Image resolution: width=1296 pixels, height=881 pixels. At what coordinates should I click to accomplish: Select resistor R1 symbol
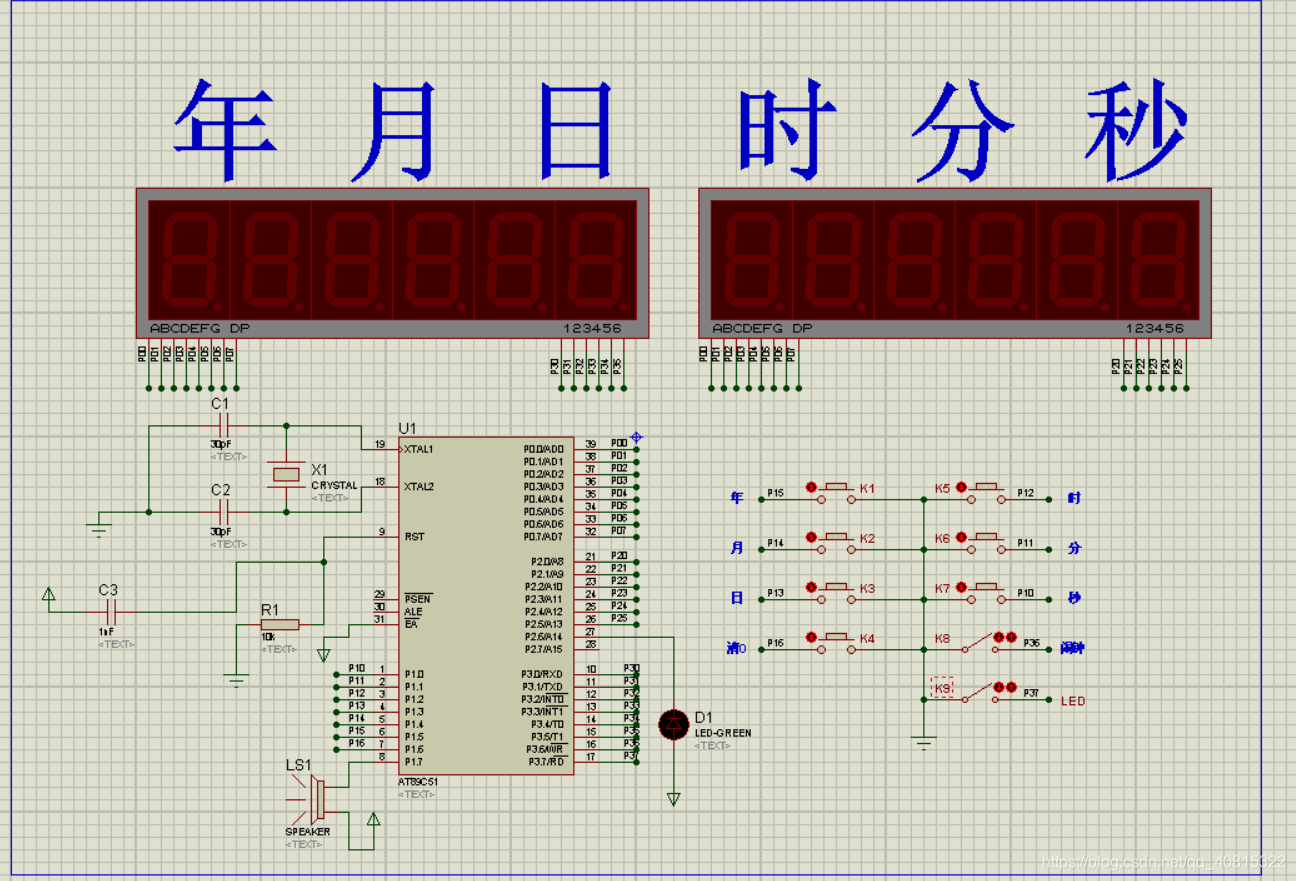[279, 625]
